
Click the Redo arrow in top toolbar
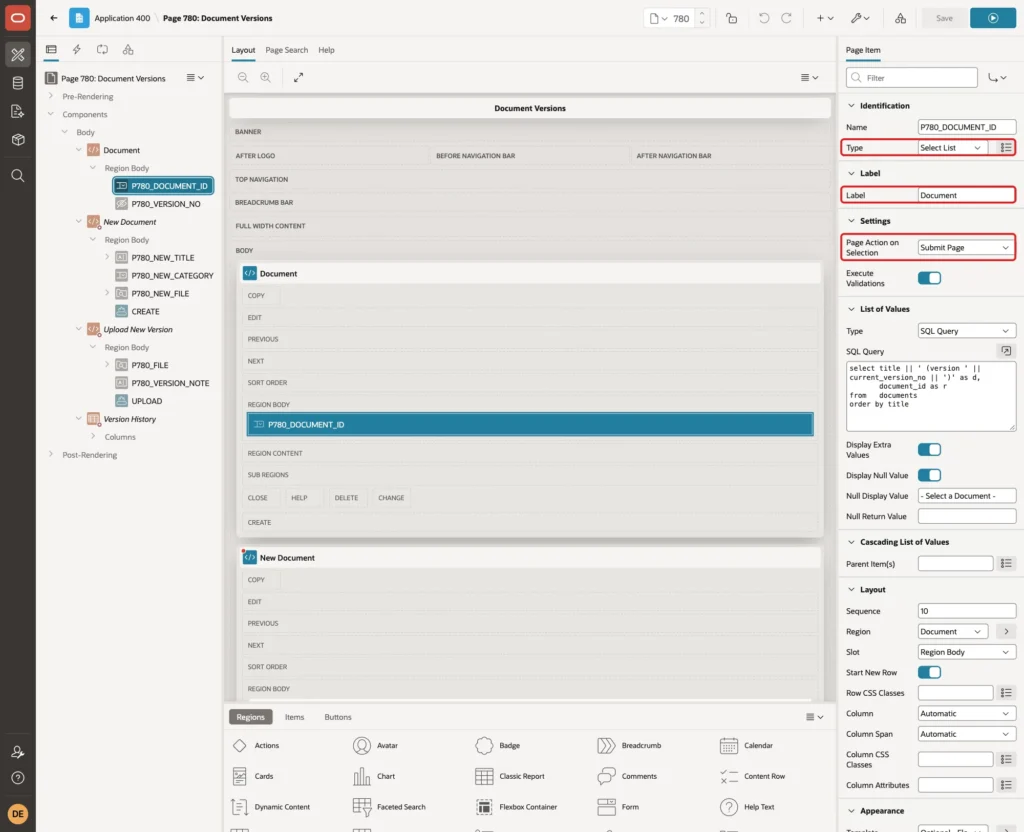tap(786, 18)
